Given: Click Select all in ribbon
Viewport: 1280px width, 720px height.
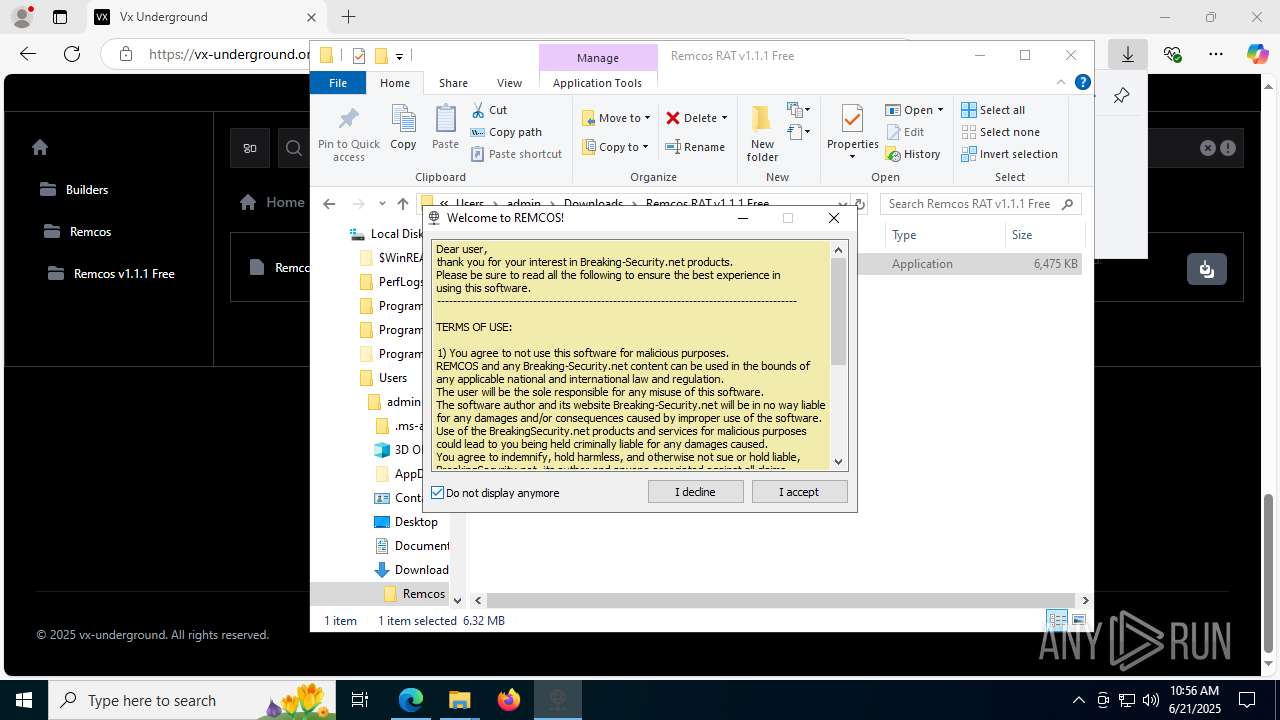Looking at the screenshot, I should (x=993, y=110).
